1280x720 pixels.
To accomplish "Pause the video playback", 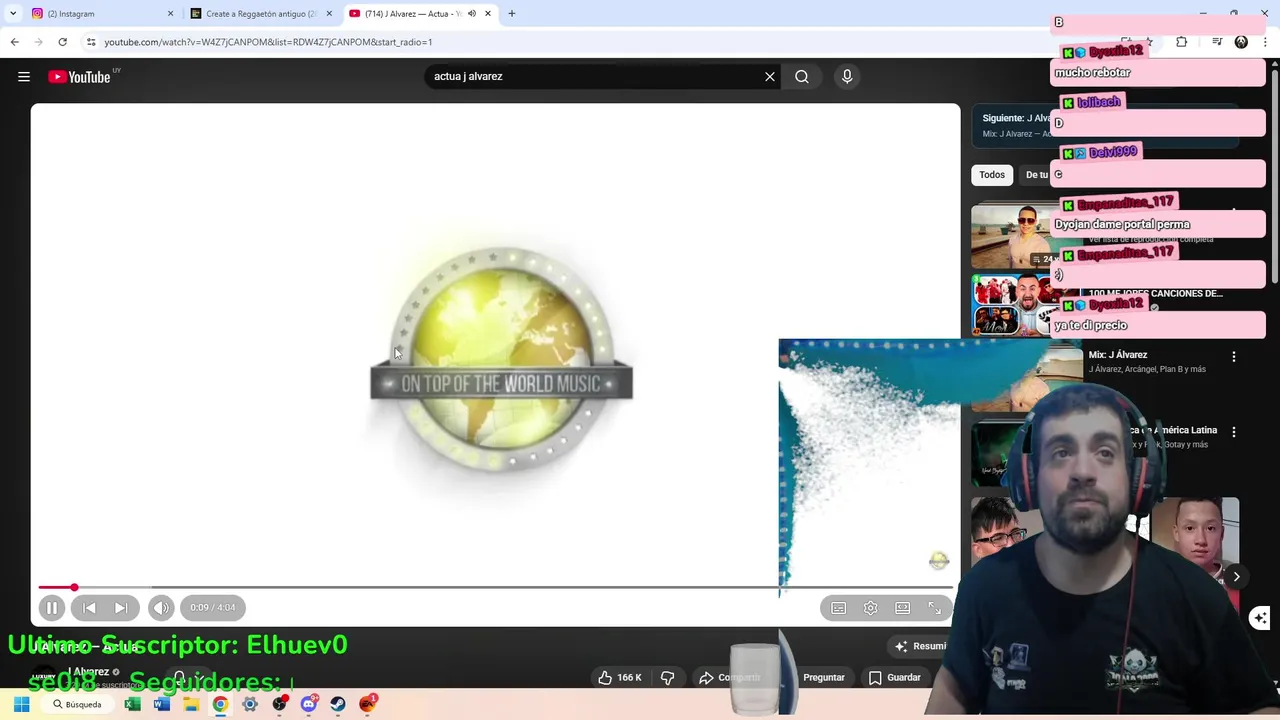I will [x=52, y=607].
